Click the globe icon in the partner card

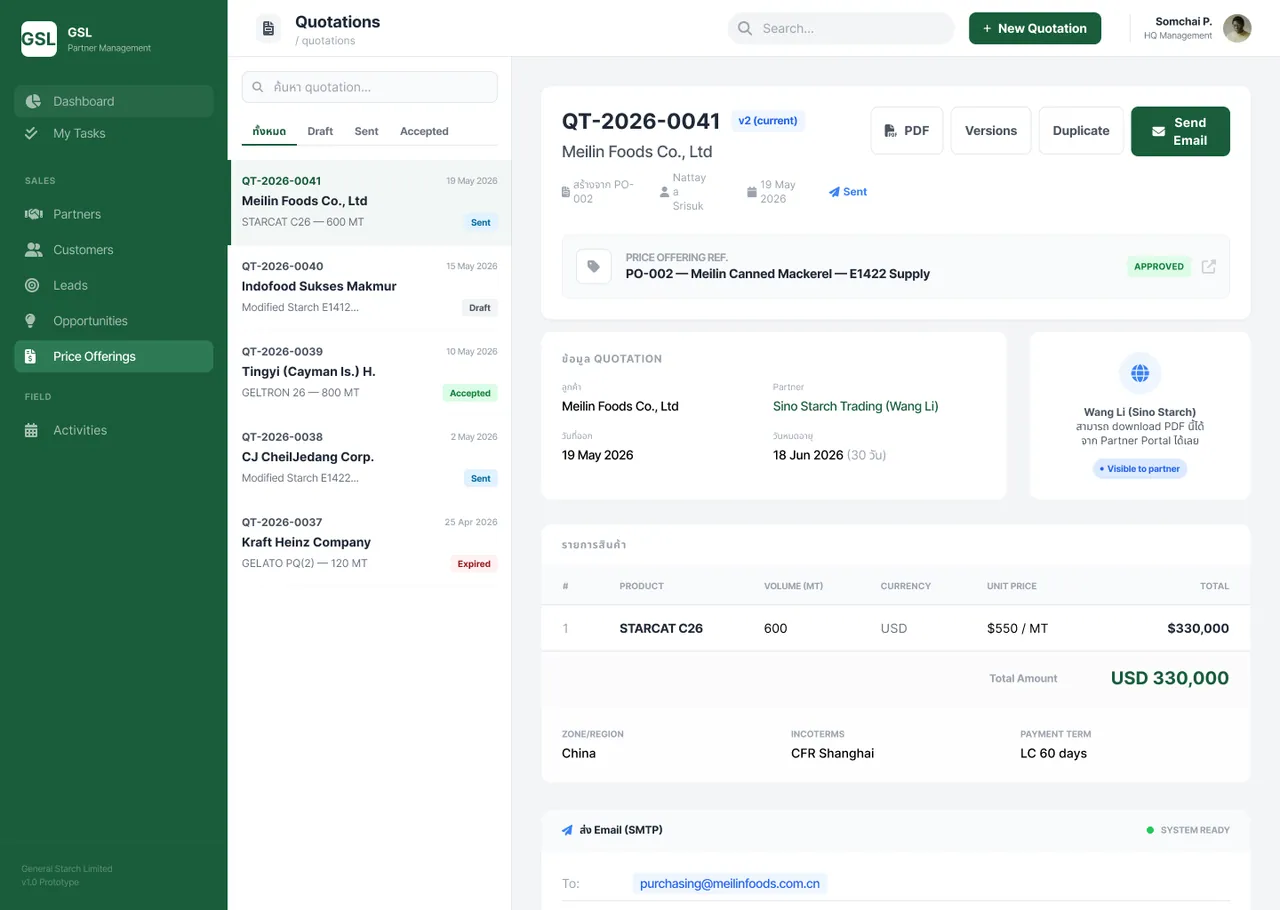coord(1140,374)
